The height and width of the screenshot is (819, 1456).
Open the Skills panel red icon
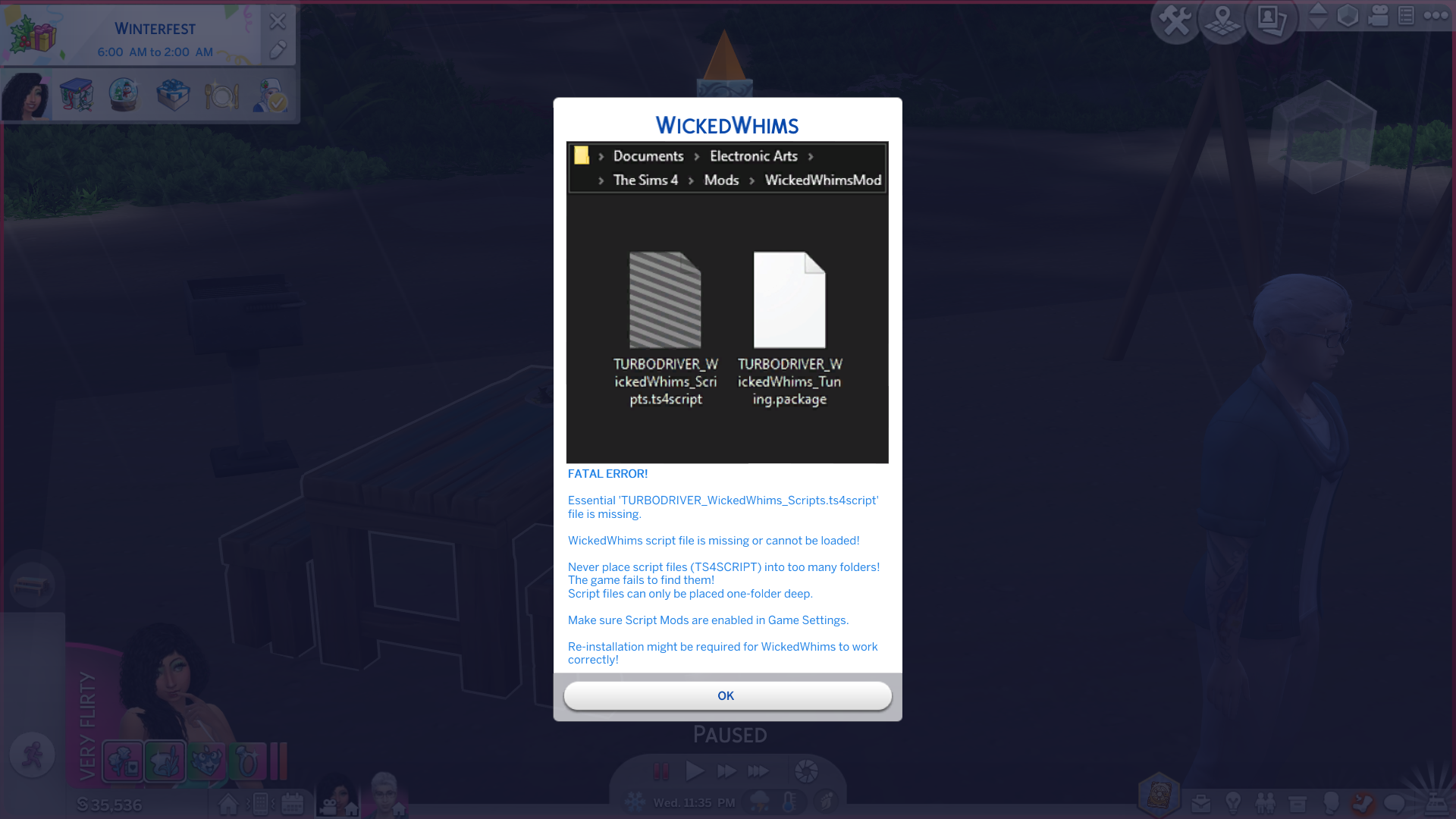tap(1363, 802)
